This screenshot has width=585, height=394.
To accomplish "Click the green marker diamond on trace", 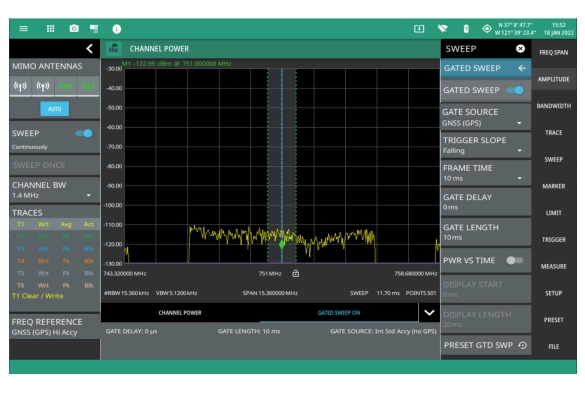I will point(282,245).
